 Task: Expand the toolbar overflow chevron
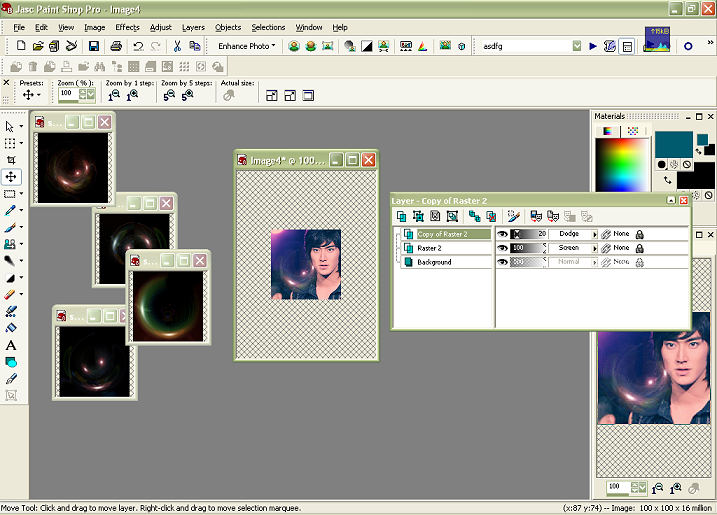coord(710,43)
